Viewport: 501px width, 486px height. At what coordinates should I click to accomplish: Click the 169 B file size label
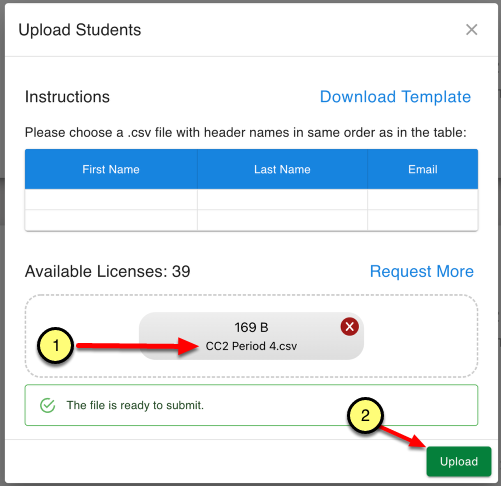pyautogui.click(x=251, y=327)
